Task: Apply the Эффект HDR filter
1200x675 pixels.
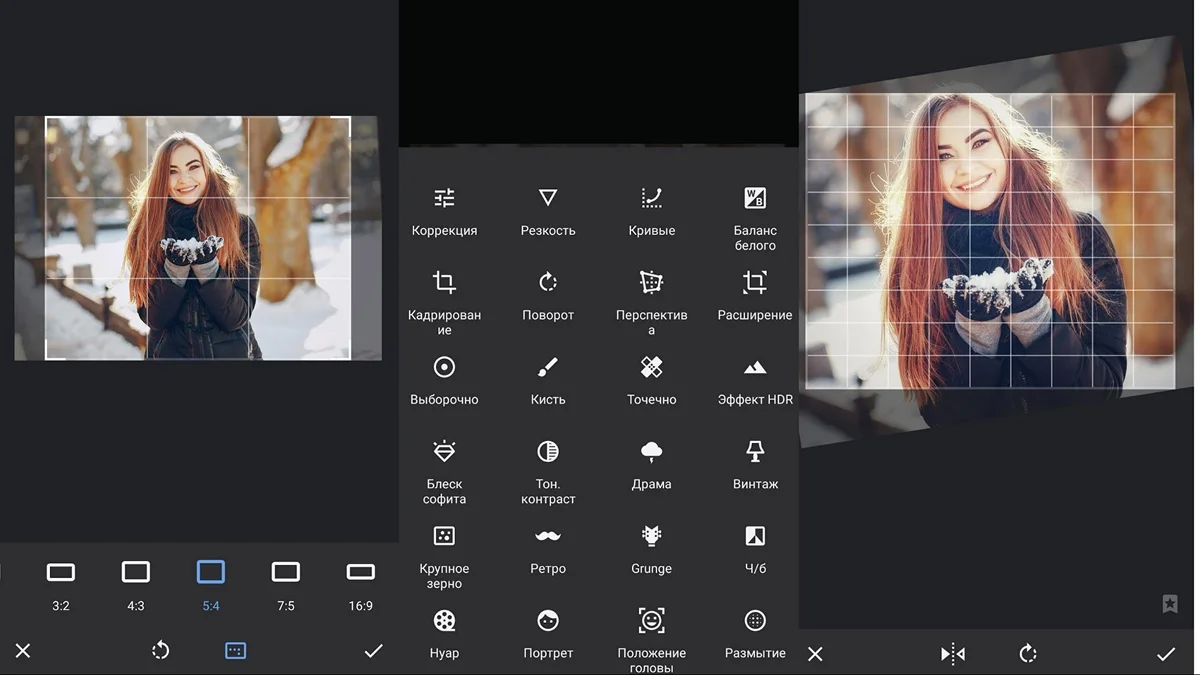Action: (755, 380)
